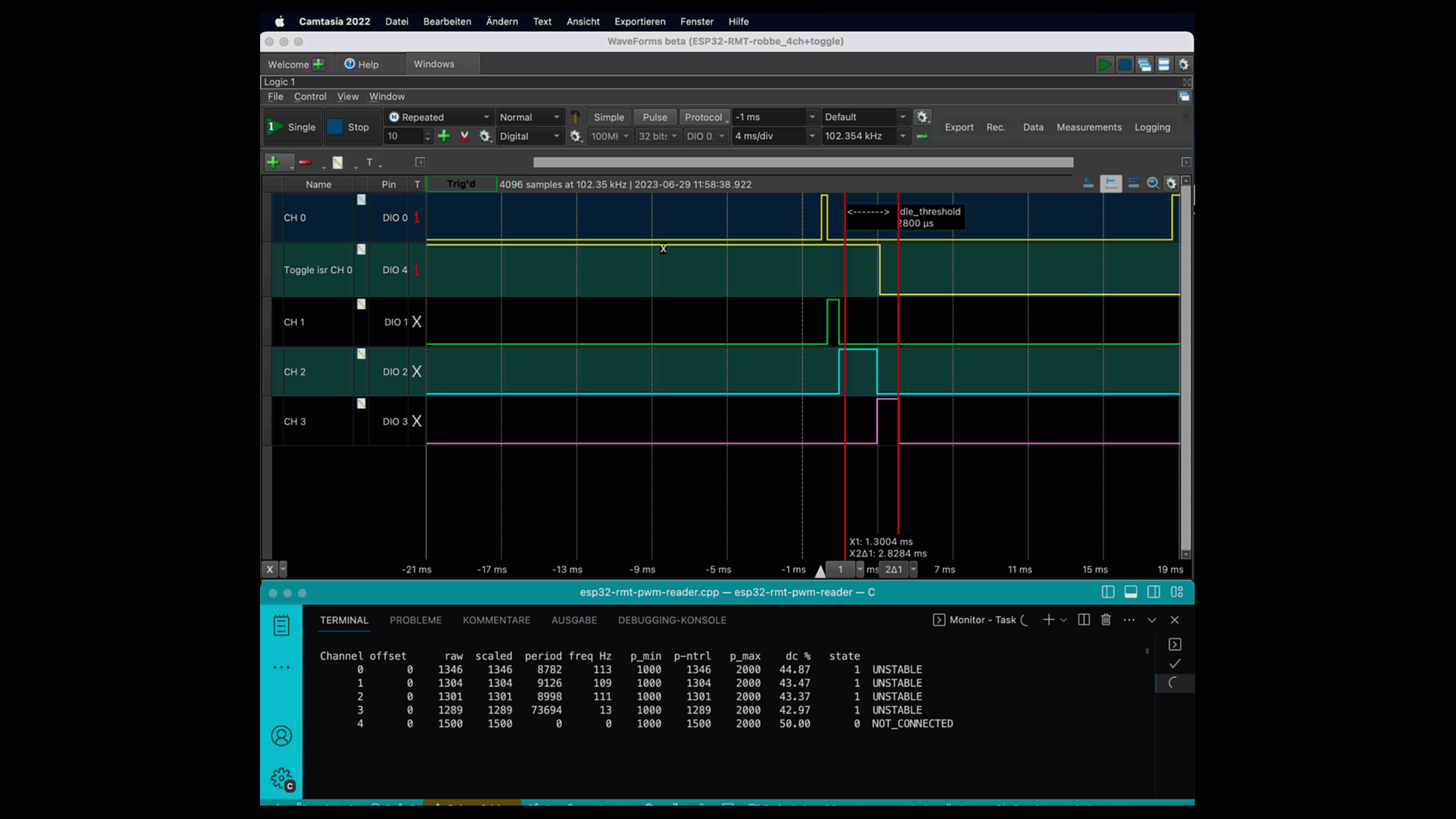Viewport: 1456px width, 819px height.
Task: Click the Data panel icon
Action: click(x=1031, y=126)
